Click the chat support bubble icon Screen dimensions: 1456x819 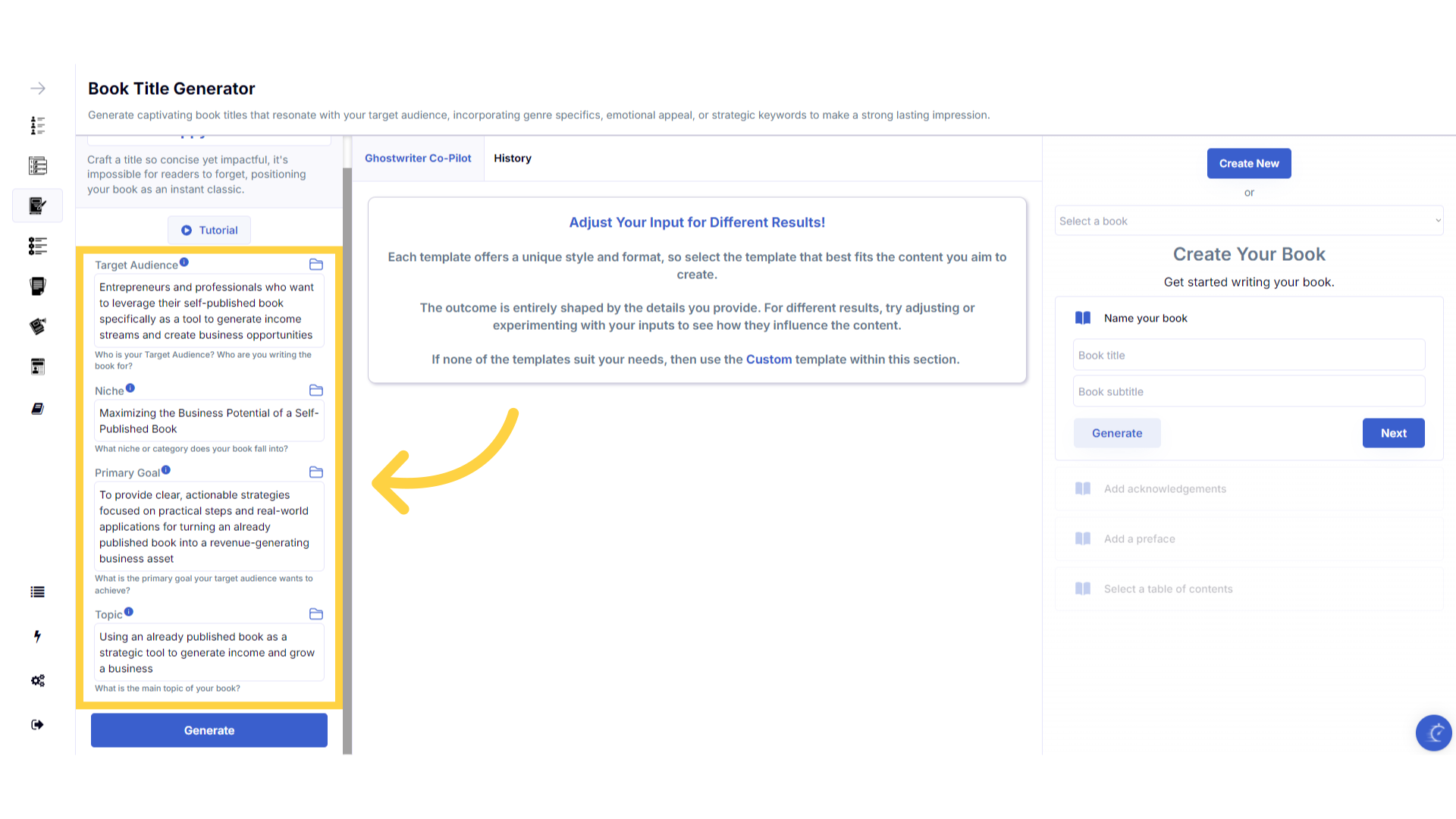pyautogui.click(x=1433, y=733)
